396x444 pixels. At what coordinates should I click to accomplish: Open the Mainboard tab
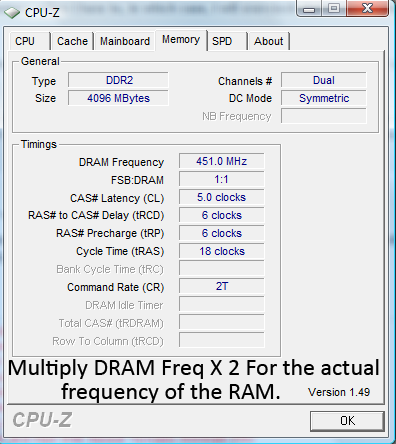(125, 41)
